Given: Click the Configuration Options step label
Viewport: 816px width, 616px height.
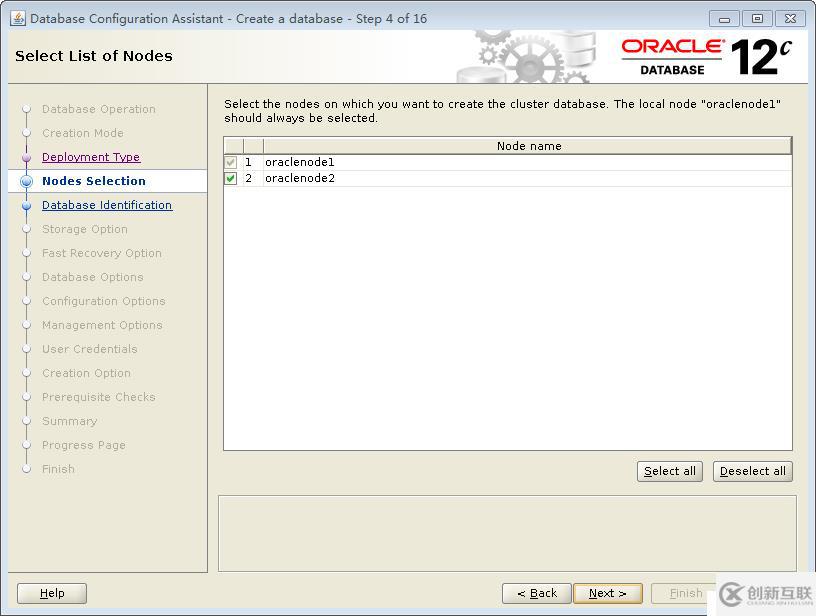Looking at the screenshot, I should (x=104, y=301).
